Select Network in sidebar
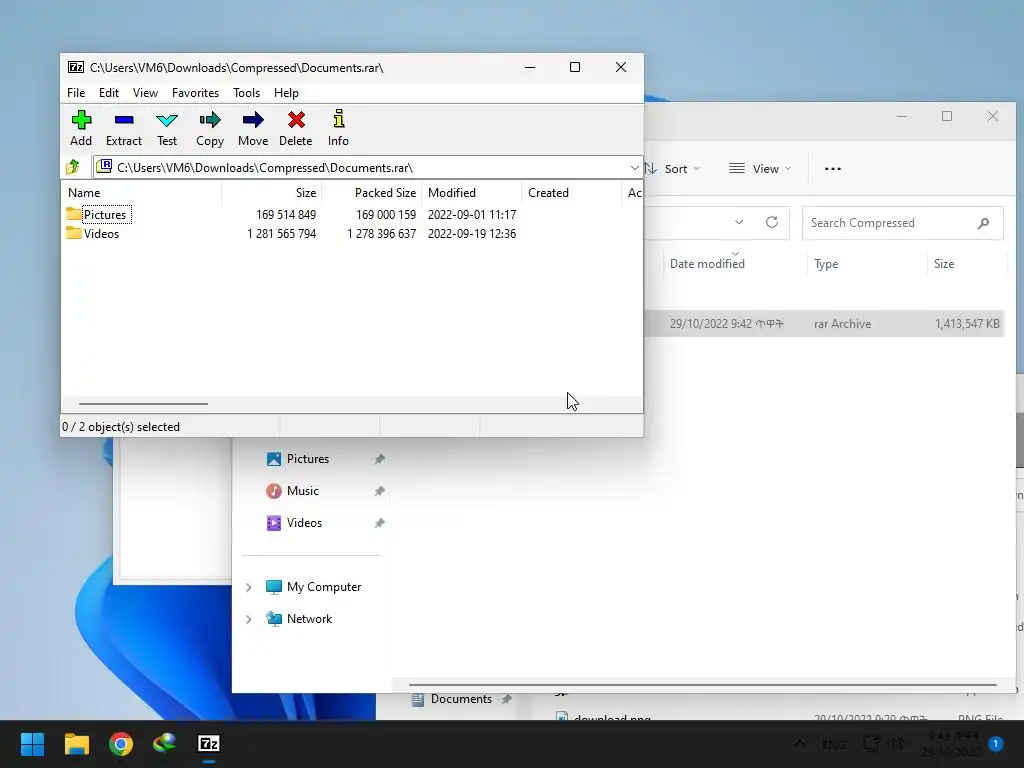The height and width of the screenshot is (768, 1024). coord(299,619)
